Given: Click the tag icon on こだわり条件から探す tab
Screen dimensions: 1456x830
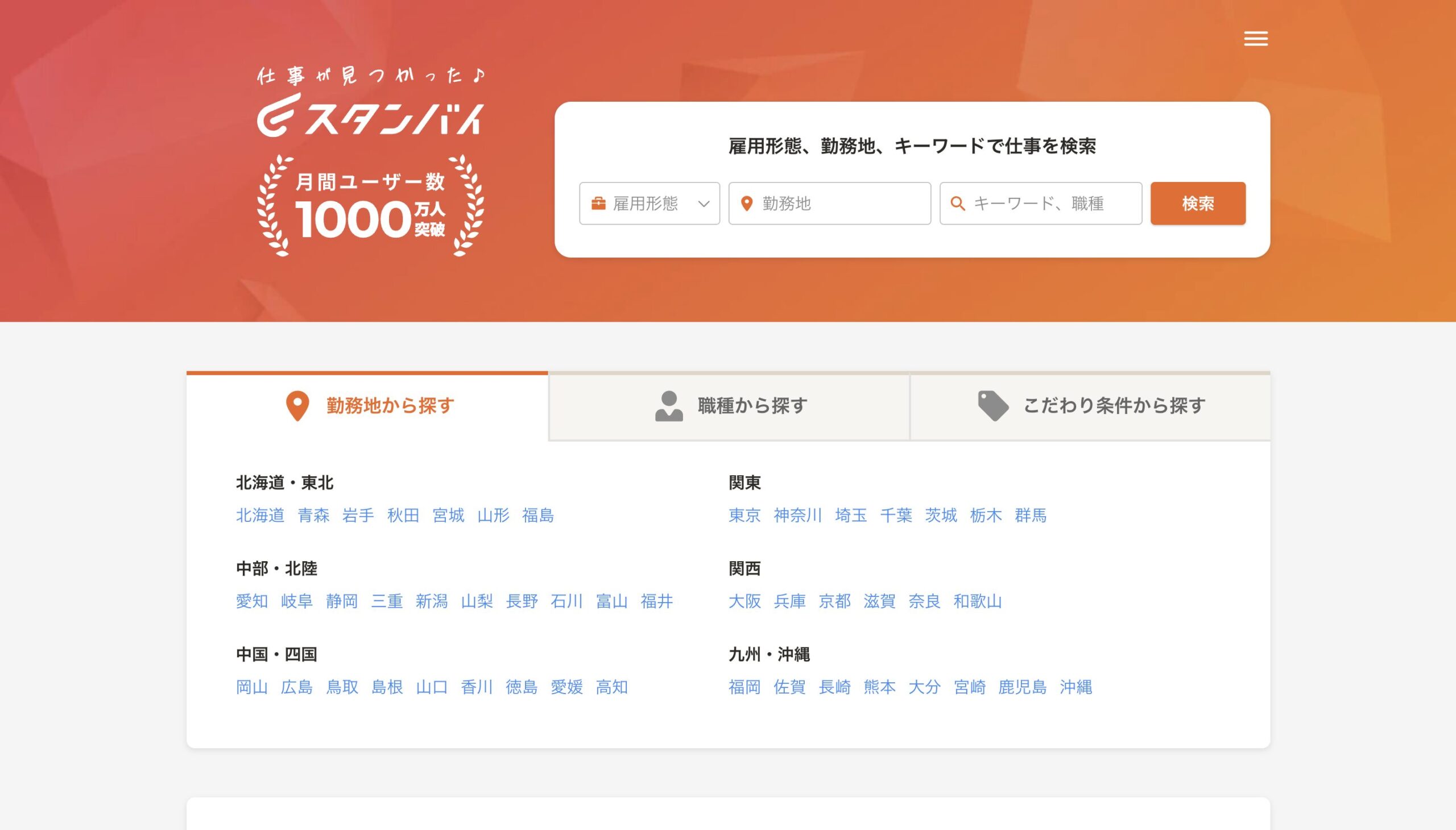Looking at the screenshot, I should pyautogui.click(x=992, y=406).
